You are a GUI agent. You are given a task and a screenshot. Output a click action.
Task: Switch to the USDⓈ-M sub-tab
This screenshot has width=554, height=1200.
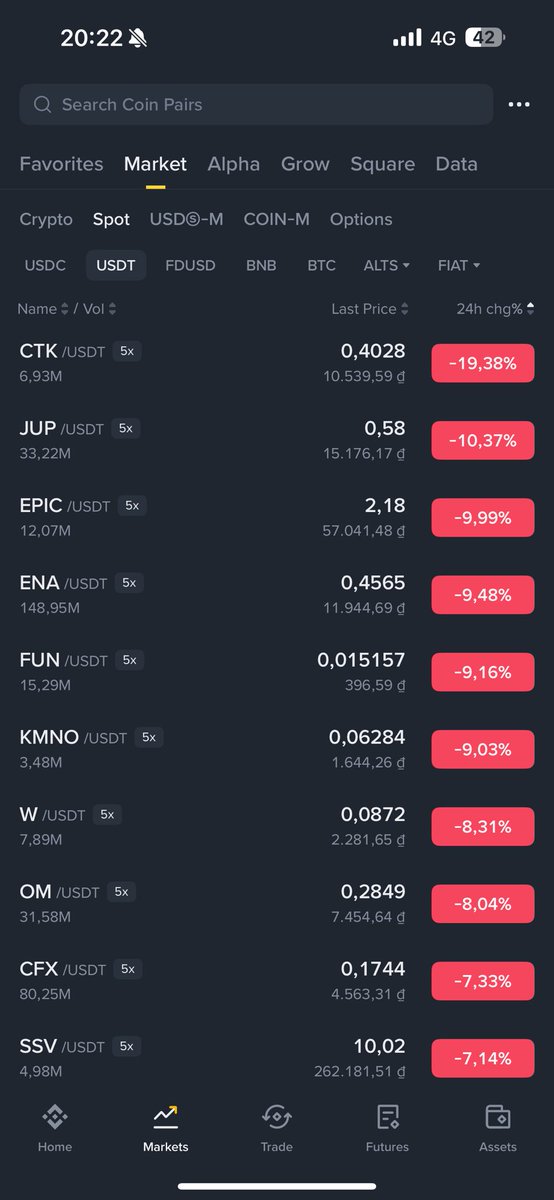coord(187,219)
